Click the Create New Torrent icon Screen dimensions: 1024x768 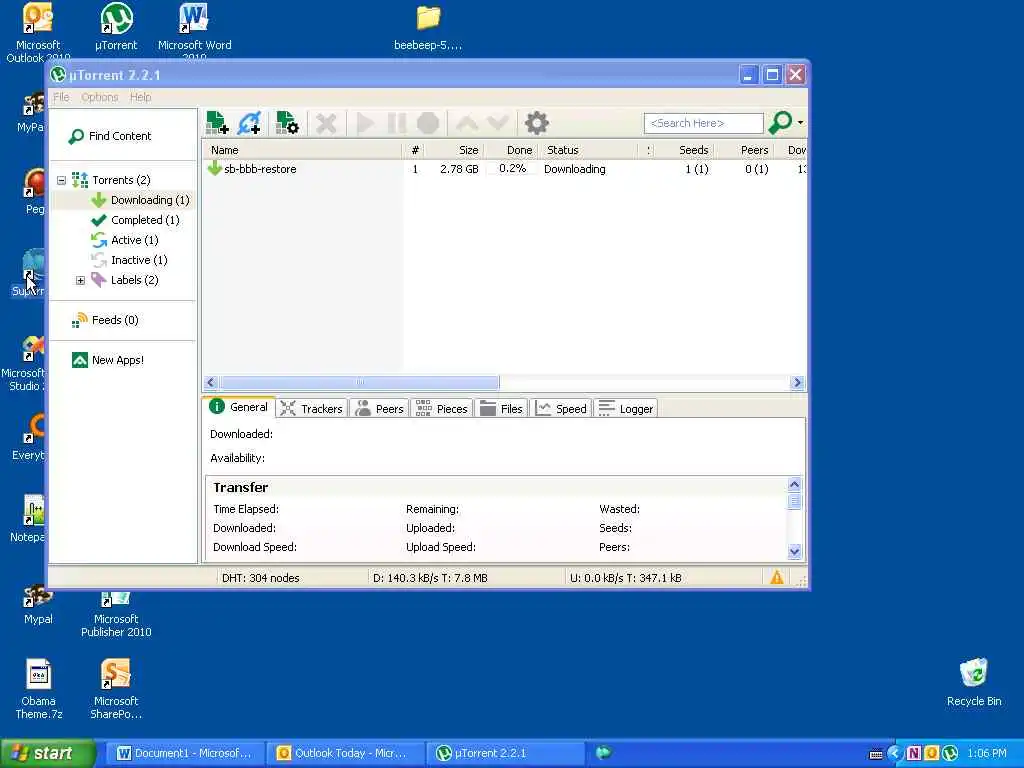(287, 123)
